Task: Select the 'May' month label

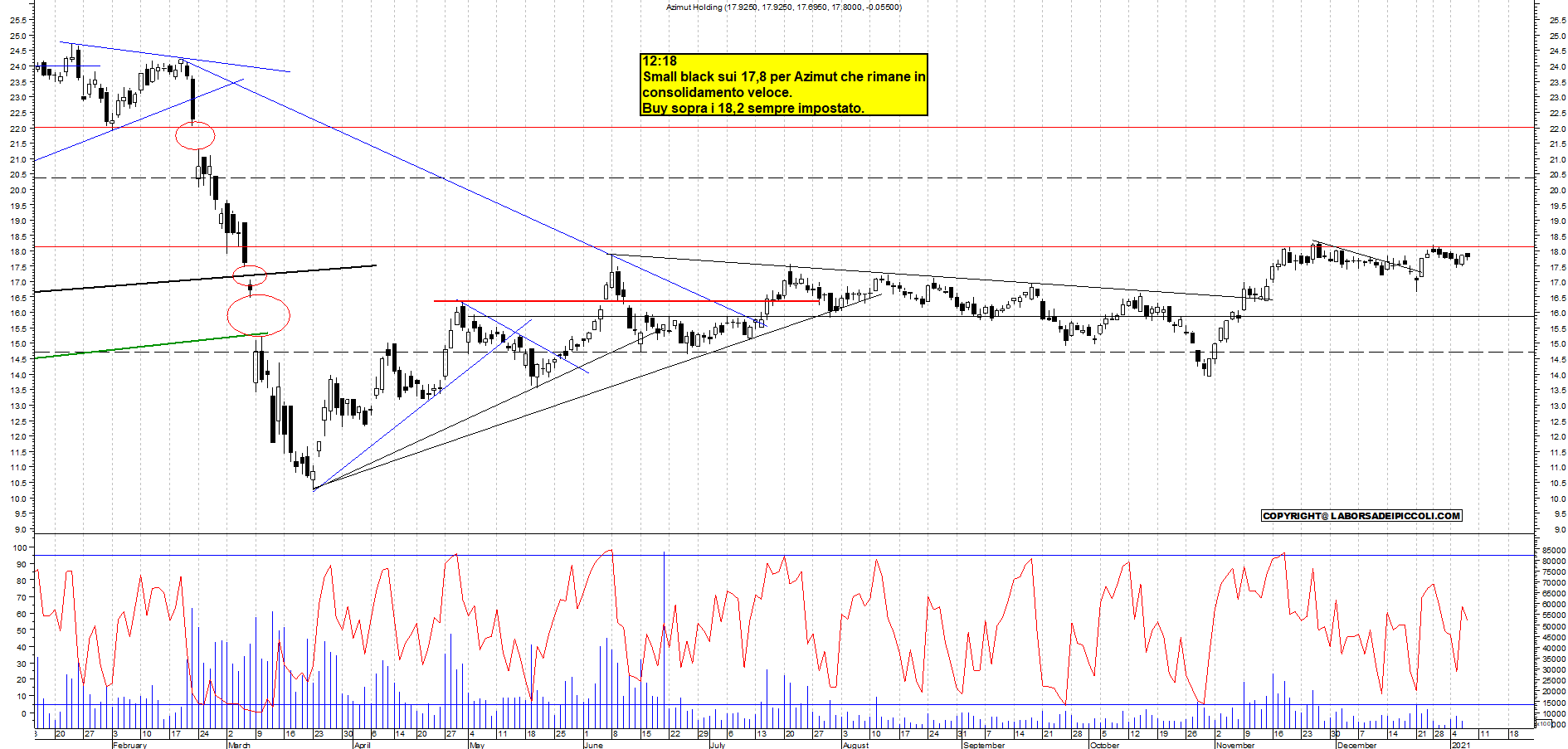Action: (x=476, y=745)
